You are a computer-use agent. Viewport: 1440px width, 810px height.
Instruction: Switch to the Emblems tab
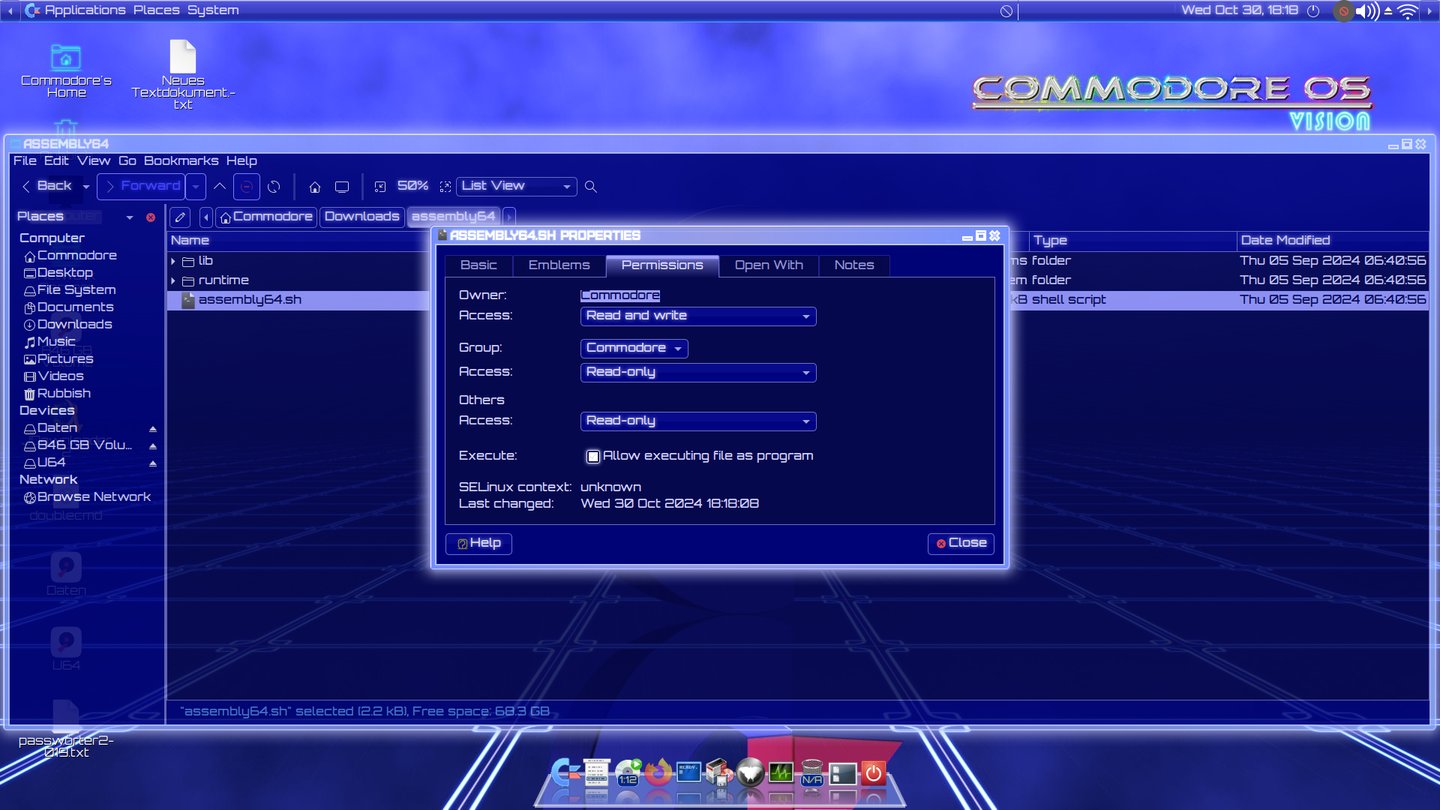click(x=559, y=265)
